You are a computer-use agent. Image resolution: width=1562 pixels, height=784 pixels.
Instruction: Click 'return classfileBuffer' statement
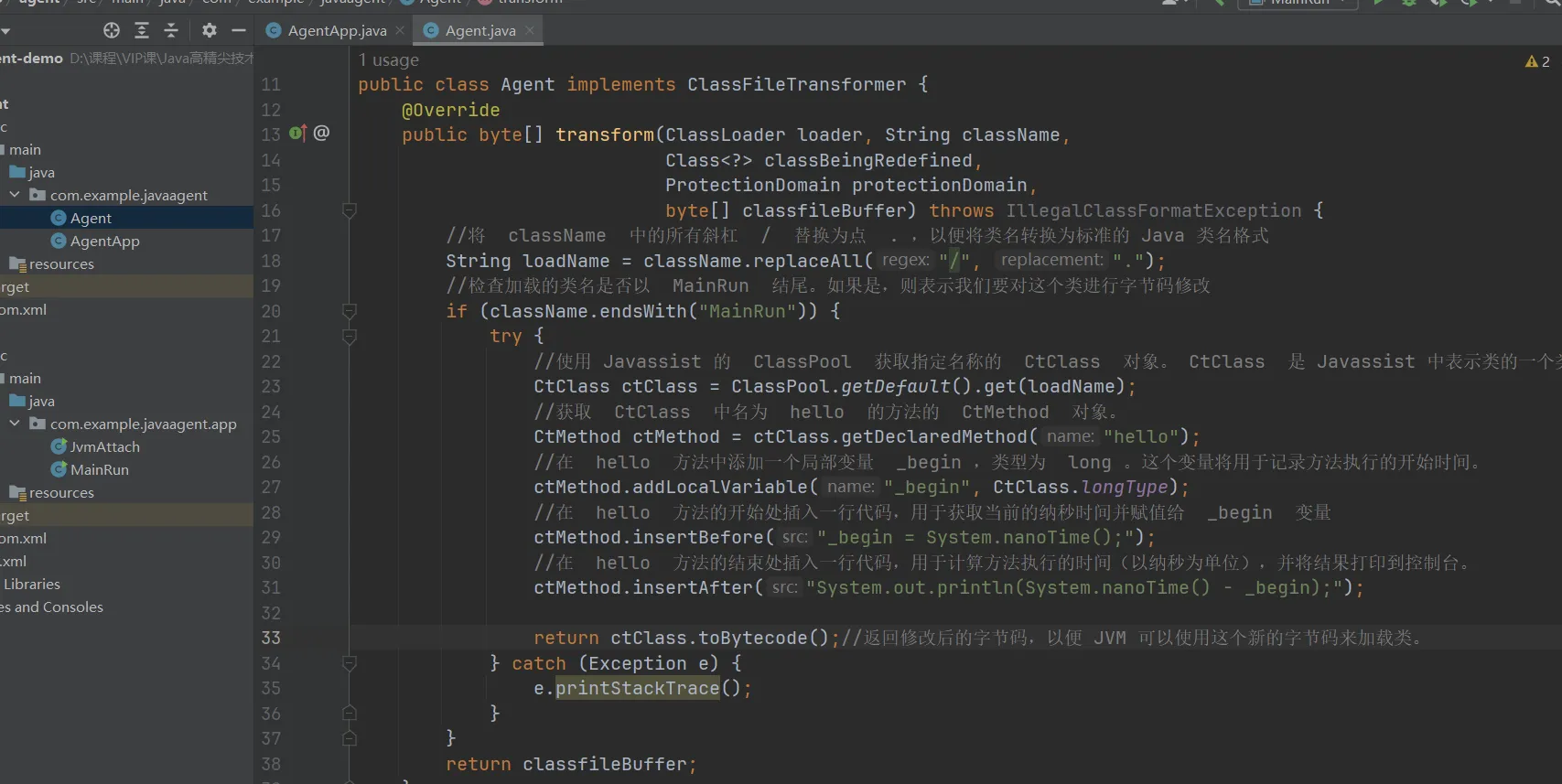[571, 764]
